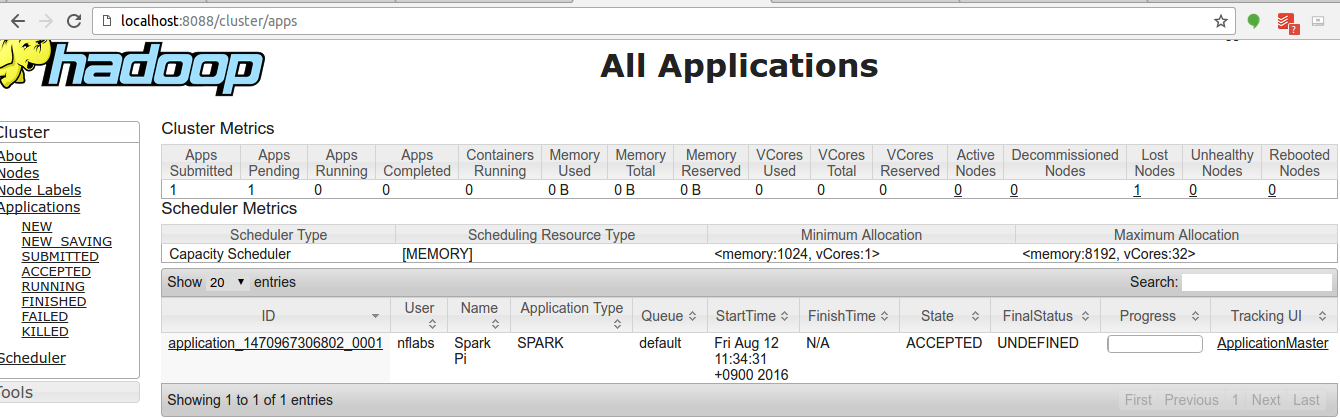Bookmark this page with the star icon
The width and height of the screenshot is (1340, 418).
pyautogui.click(x=1221, y=20)
